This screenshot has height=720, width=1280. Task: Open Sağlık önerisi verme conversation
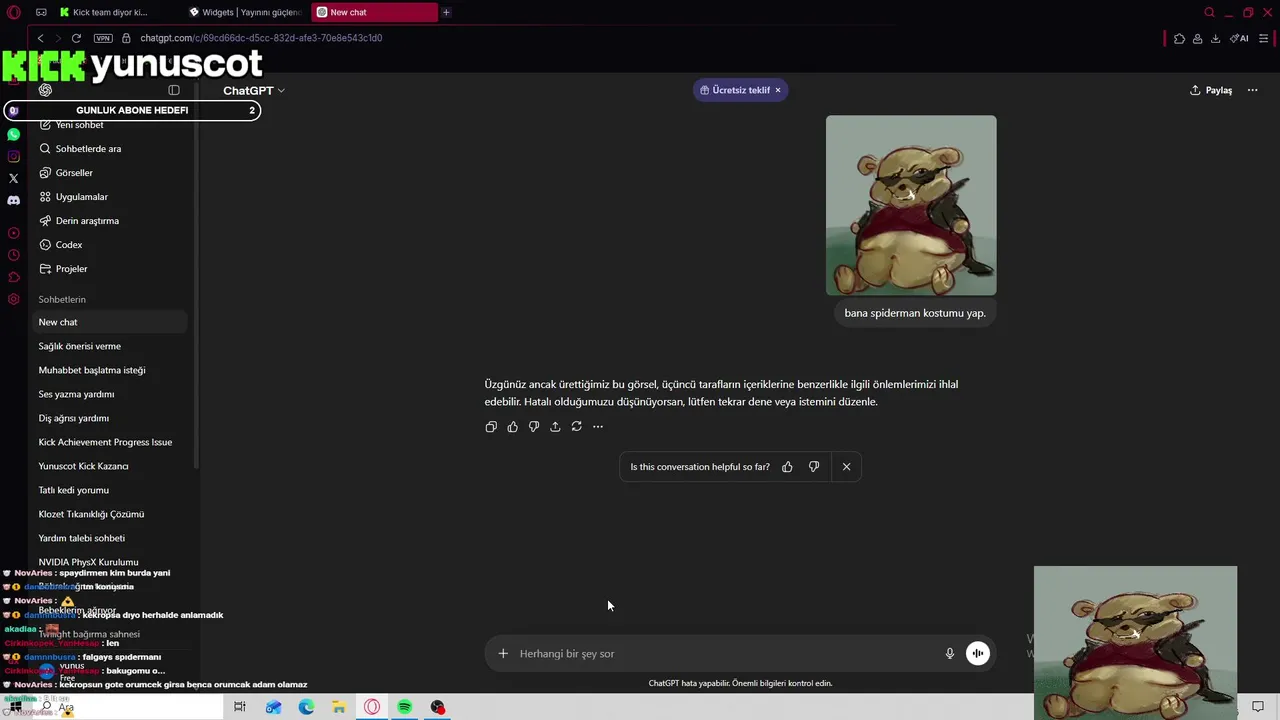pos(110,346)
